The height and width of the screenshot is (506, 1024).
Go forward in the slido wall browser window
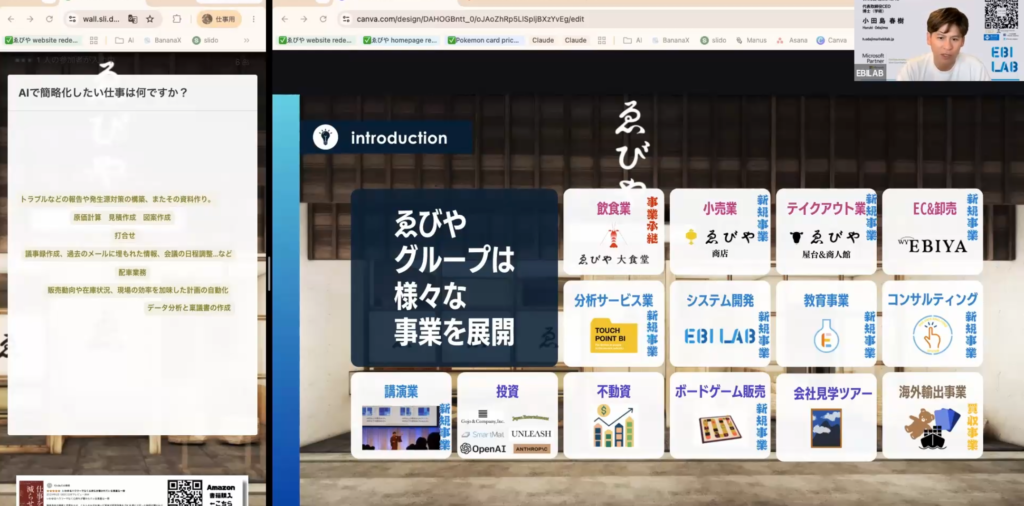pyautogui.click(x=30, y=19)
